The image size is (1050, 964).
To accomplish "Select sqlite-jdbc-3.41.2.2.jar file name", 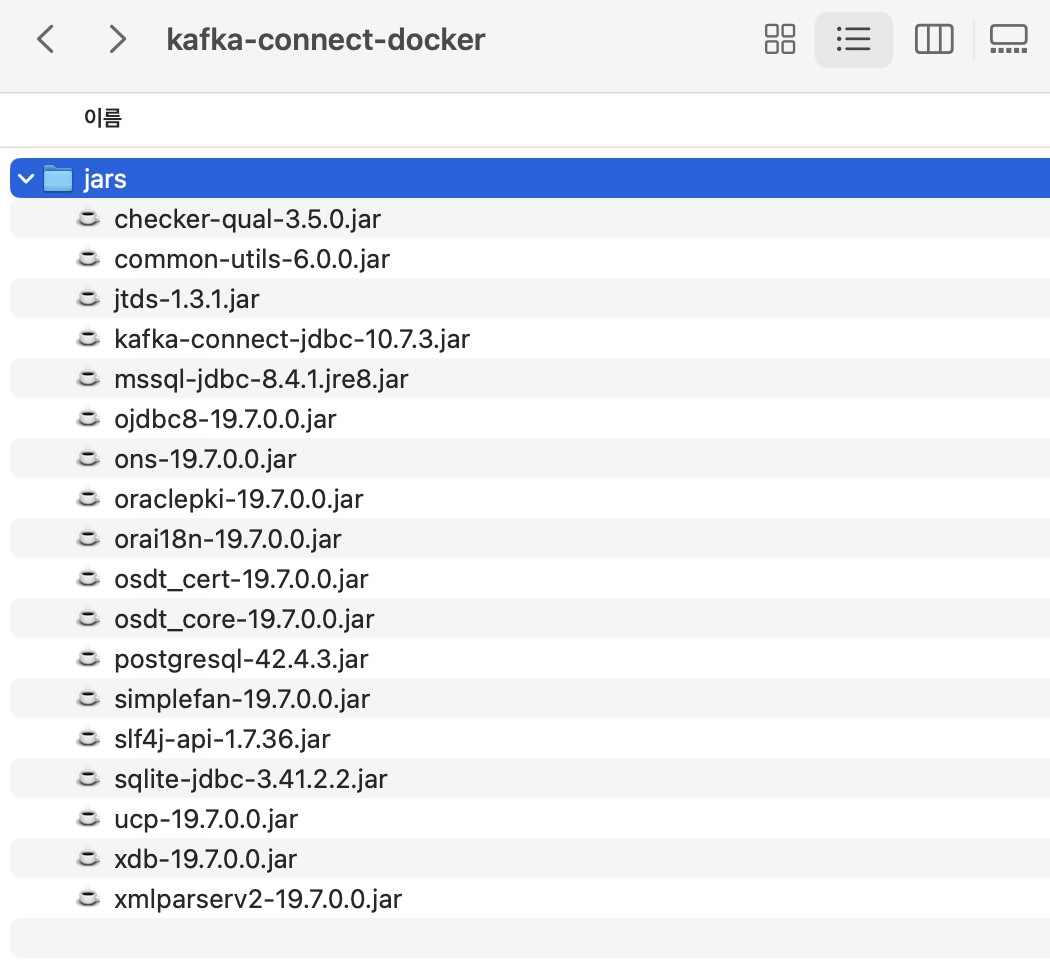I will click(x=250, y=779).
